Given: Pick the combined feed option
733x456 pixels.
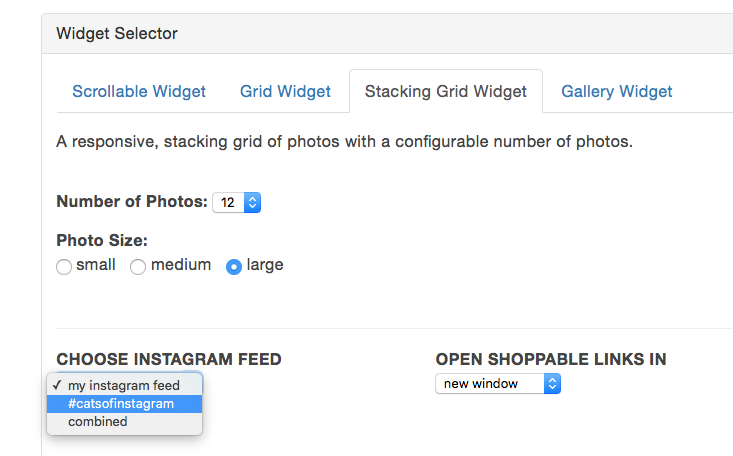Looking at the screenshot, I should pos(98,422).
